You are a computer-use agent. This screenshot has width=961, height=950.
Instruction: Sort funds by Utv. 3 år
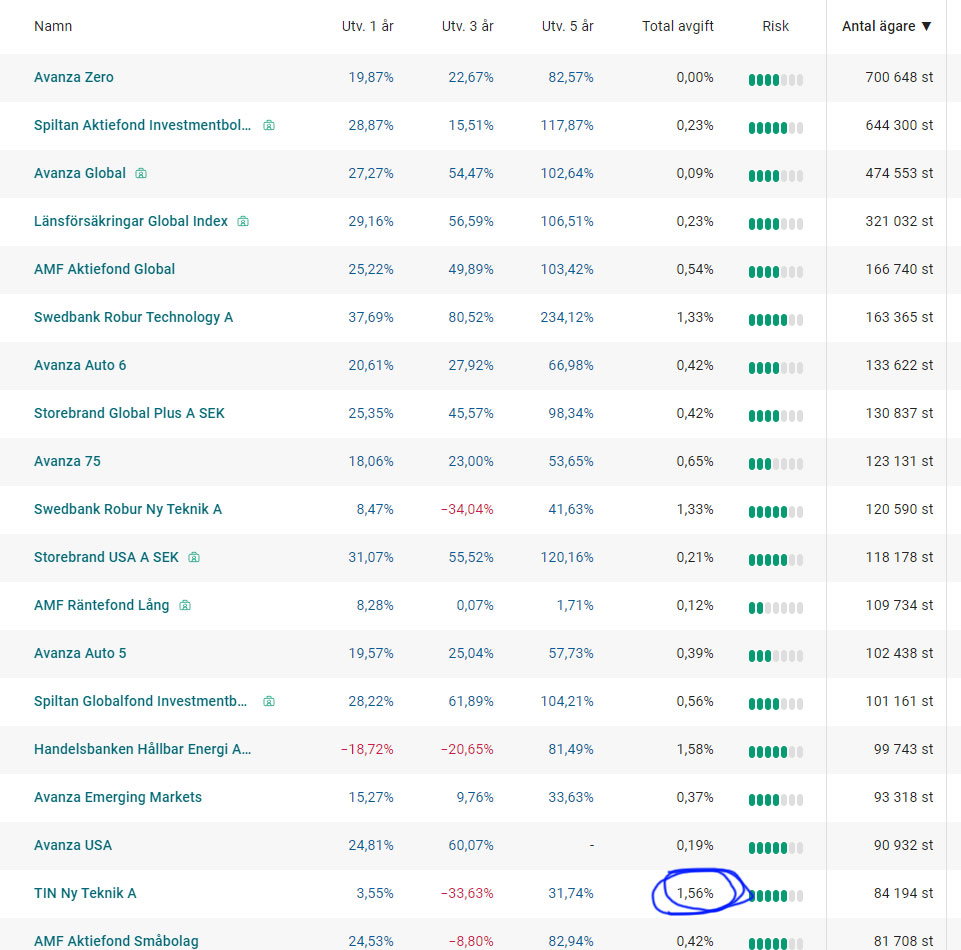467,26
